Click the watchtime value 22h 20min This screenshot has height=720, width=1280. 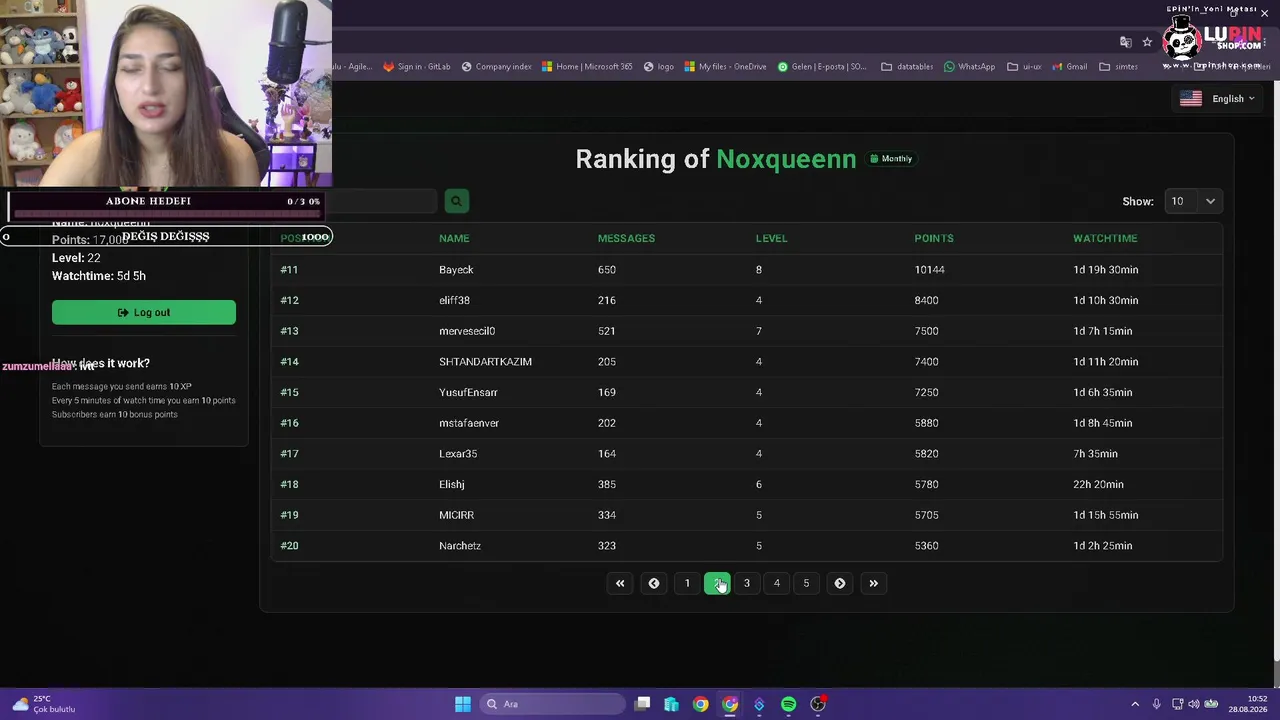(x=1098, y=484)
